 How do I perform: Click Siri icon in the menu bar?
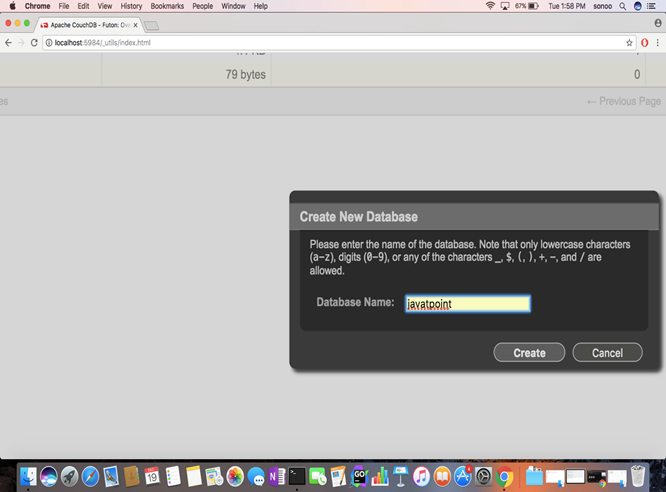(x=638, y=6)
